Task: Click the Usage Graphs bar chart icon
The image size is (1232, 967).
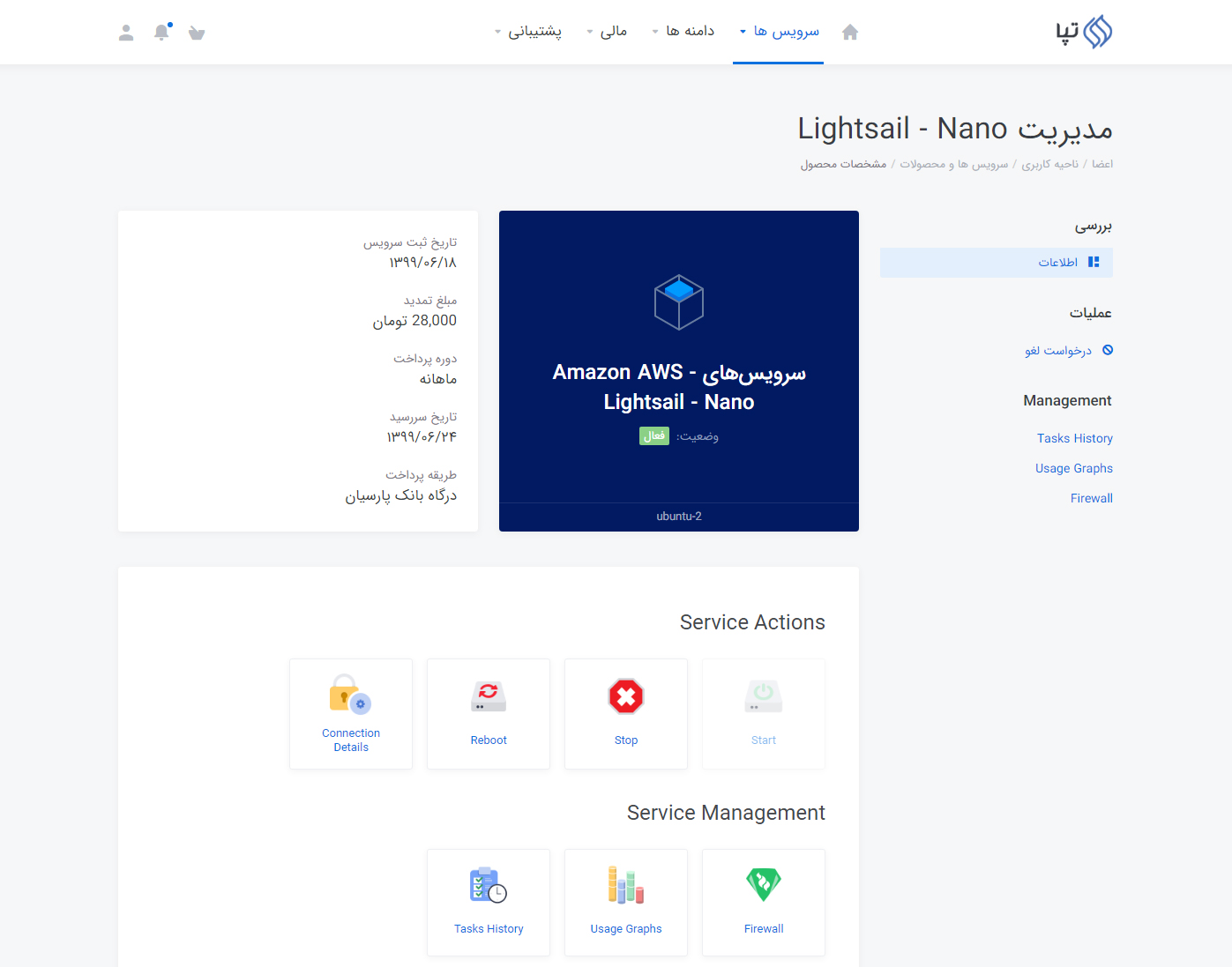Action: click(x=626, y=885)
